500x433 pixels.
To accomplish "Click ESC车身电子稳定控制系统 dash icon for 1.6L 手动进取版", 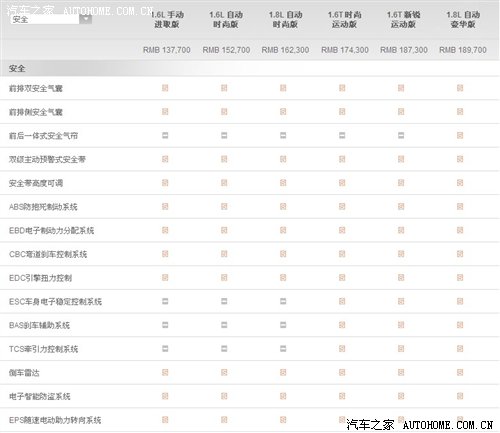I will click(x=165, y=301).
